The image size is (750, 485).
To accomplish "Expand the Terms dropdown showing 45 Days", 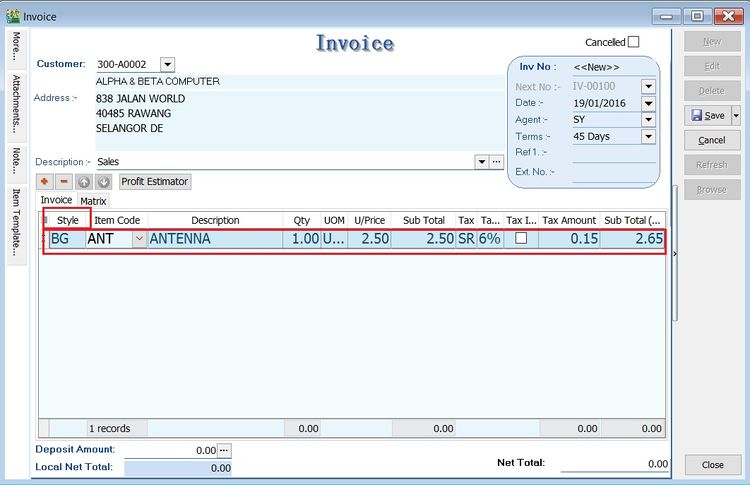I will click(x=648, y=137).
